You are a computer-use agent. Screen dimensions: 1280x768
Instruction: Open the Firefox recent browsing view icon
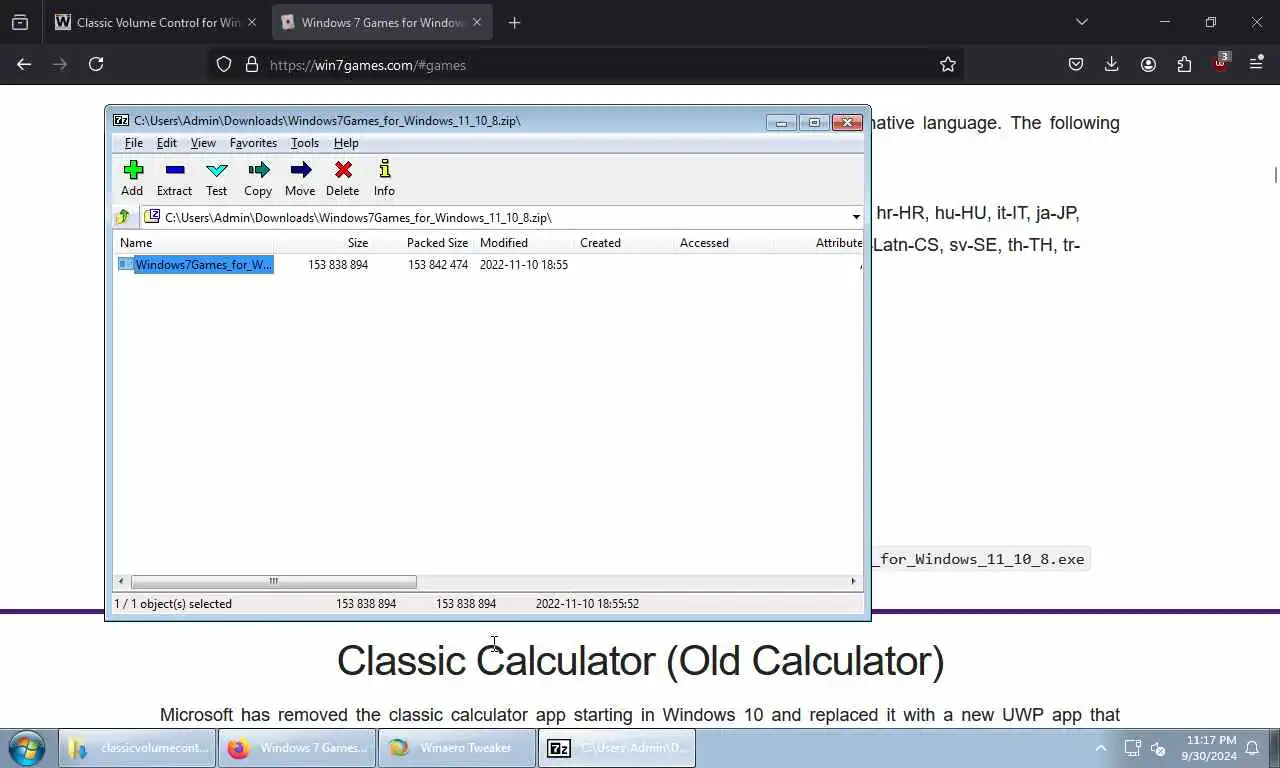click(x=20, y=22)
